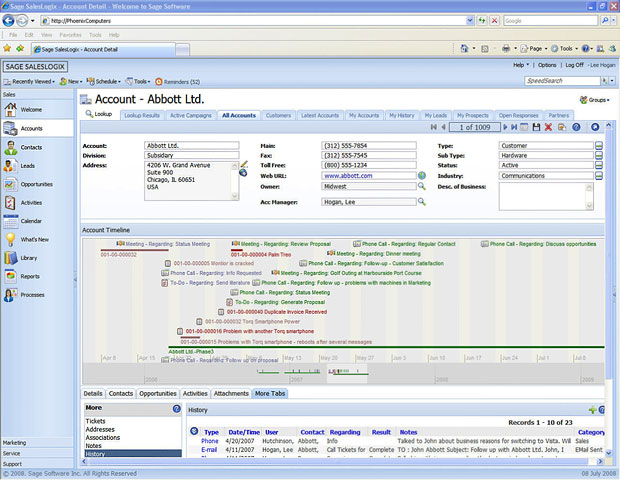Open the Lookup search
This screenshot has height=480, width=620.
(99, 114)
